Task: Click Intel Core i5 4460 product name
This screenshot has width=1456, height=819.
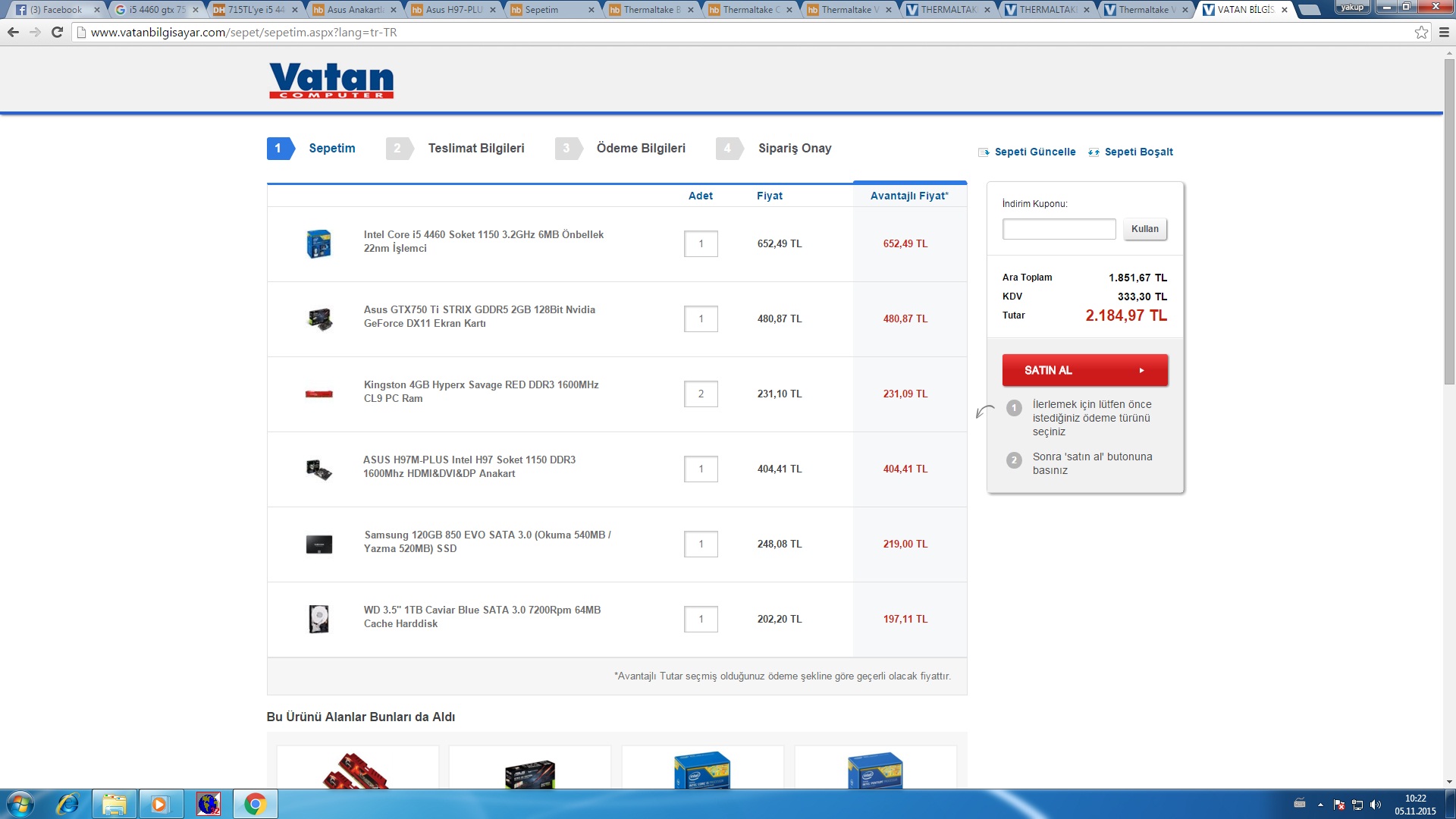Action: (x=483, y=241)
